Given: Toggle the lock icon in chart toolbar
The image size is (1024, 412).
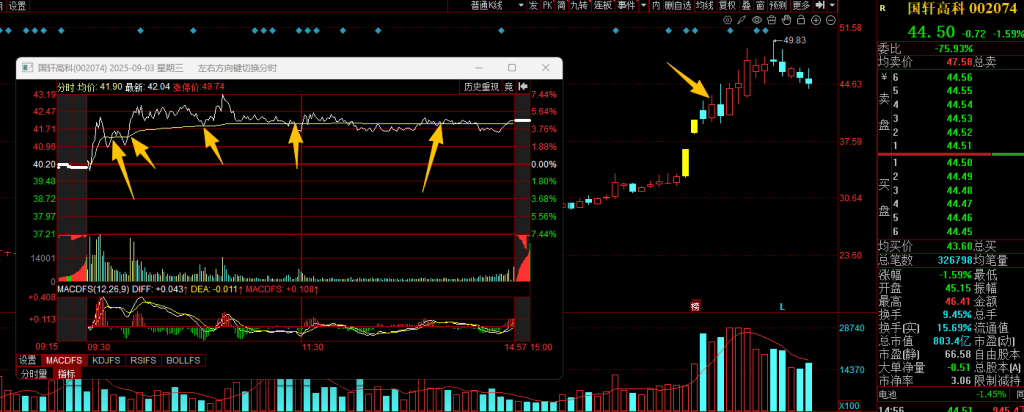Looking at the screenshot, I should click(800, 19).
